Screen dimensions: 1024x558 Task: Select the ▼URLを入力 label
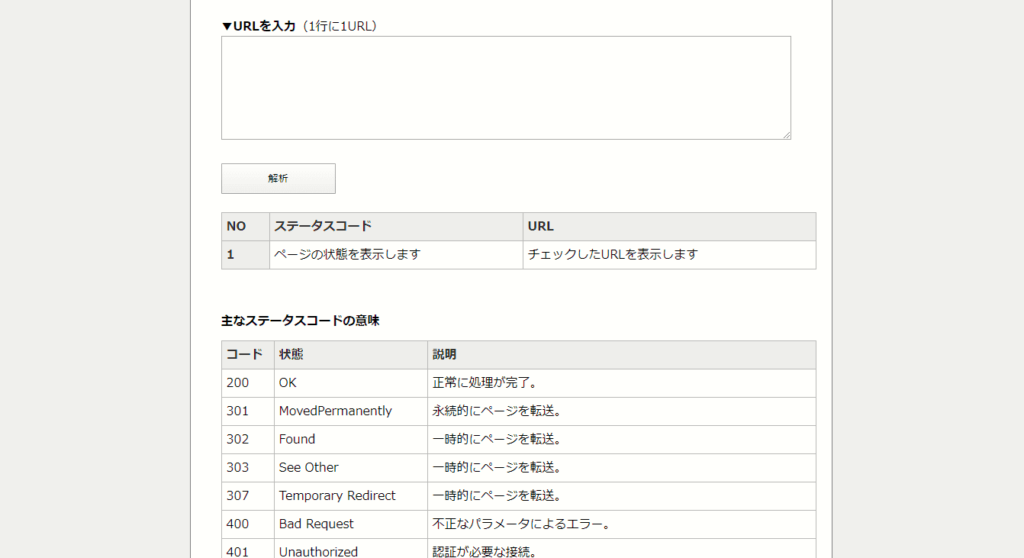pos(259,26)
